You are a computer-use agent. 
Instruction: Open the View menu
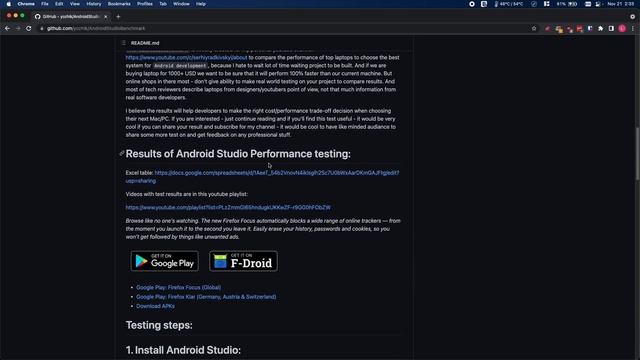coord(75,4)
